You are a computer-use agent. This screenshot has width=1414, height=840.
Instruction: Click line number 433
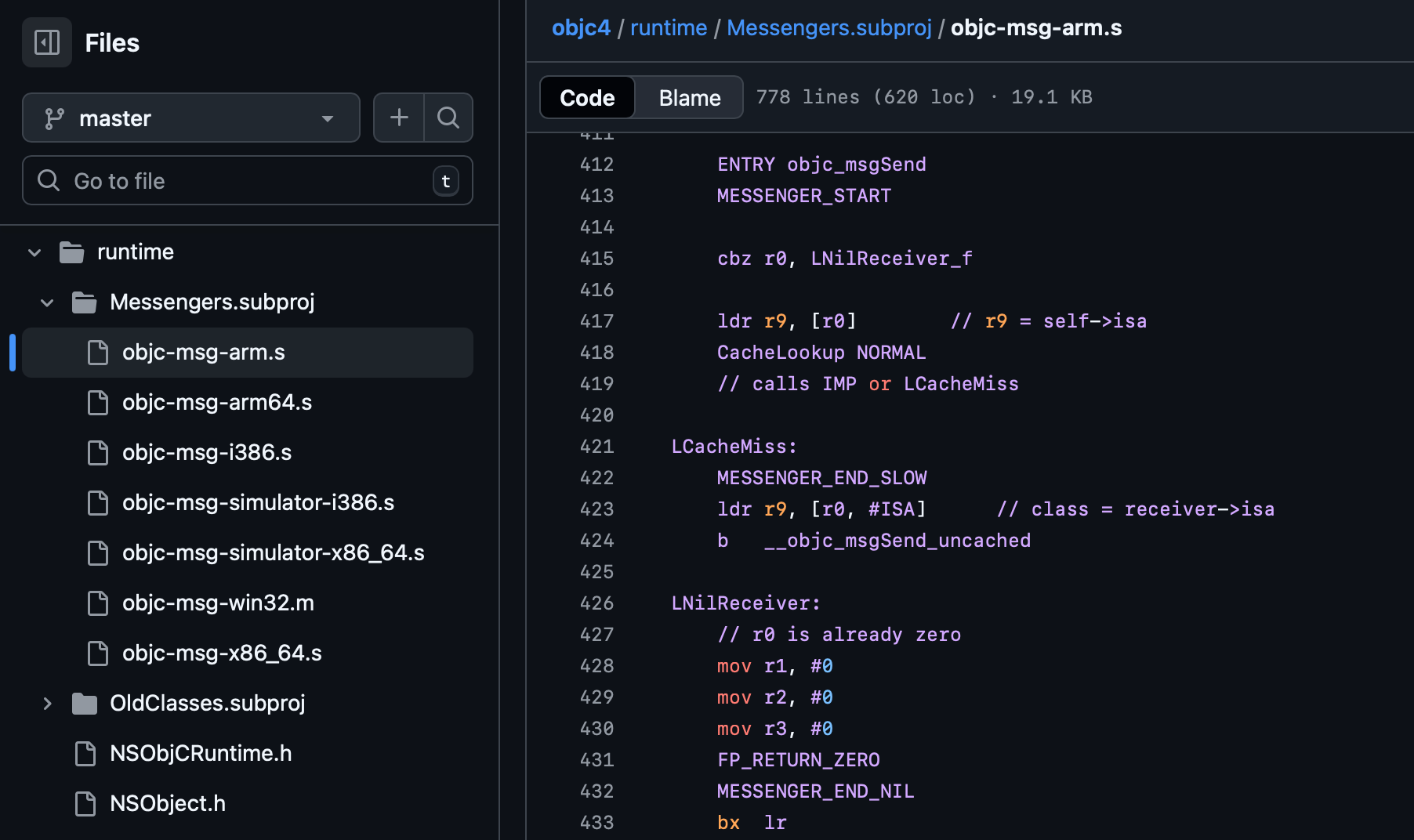pos(596,823)
